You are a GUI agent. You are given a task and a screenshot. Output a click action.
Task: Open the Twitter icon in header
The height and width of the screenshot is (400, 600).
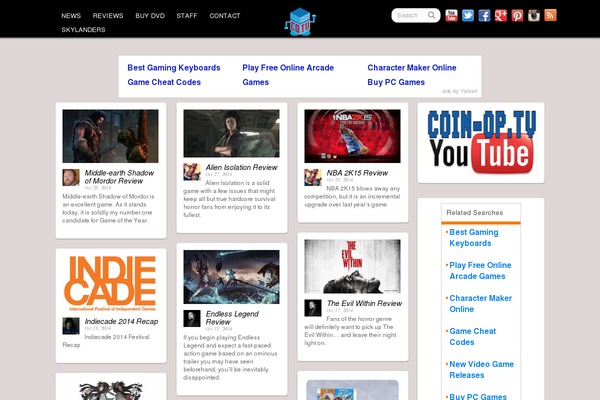[x=468, y=16]
